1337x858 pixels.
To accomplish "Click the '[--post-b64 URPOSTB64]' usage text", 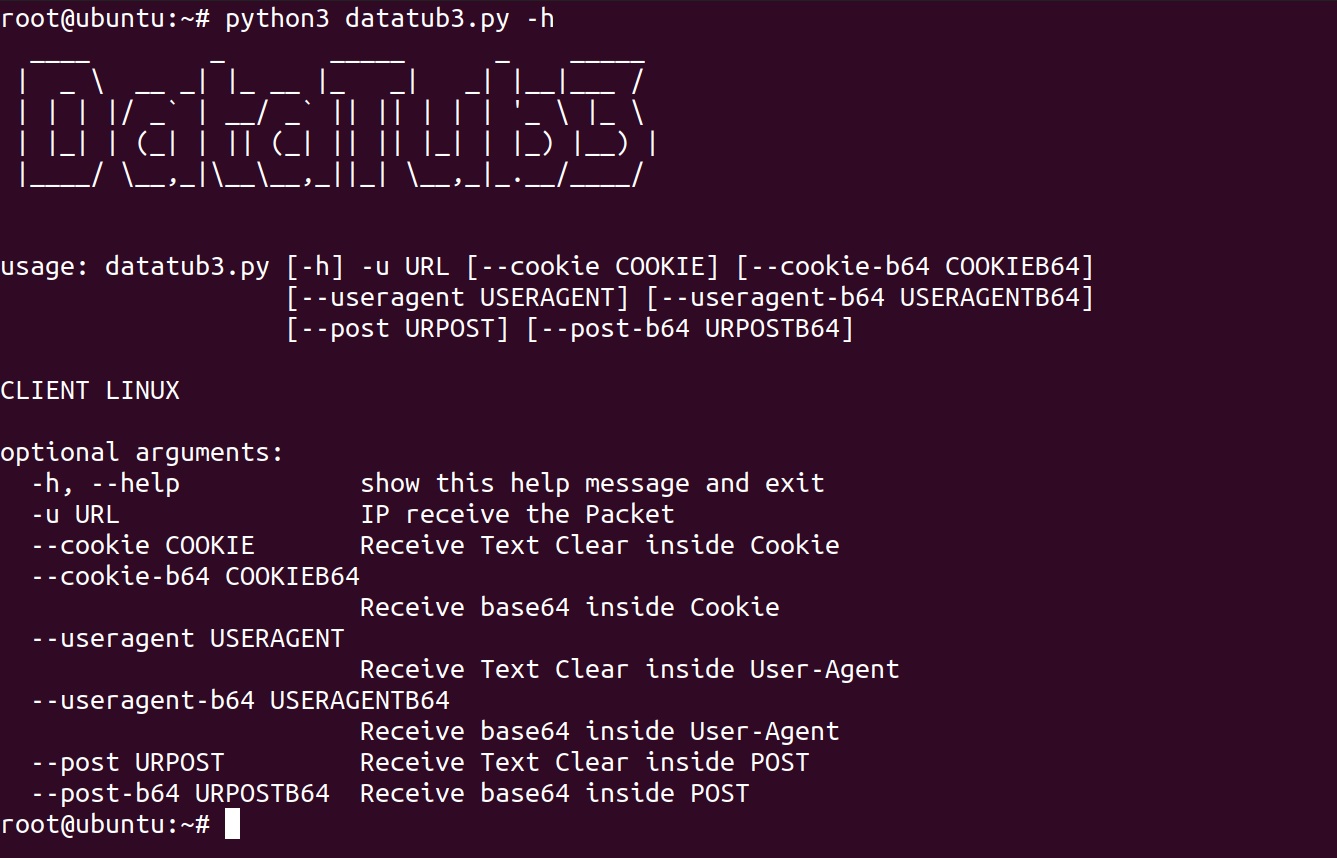I will click(690, 328).
